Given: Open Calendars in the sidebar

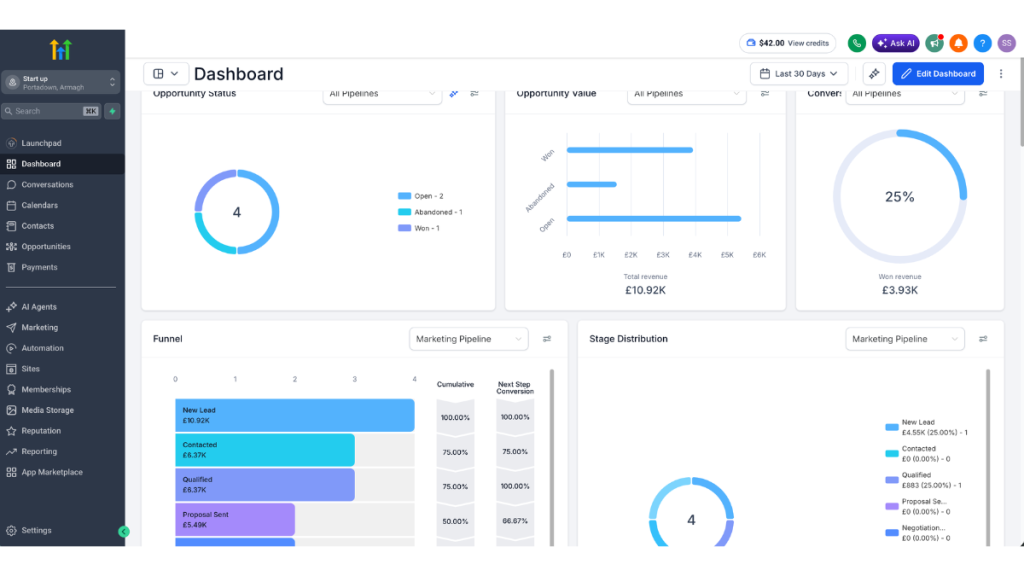Looking at the screenshot, I should click(x=39, y=205).
